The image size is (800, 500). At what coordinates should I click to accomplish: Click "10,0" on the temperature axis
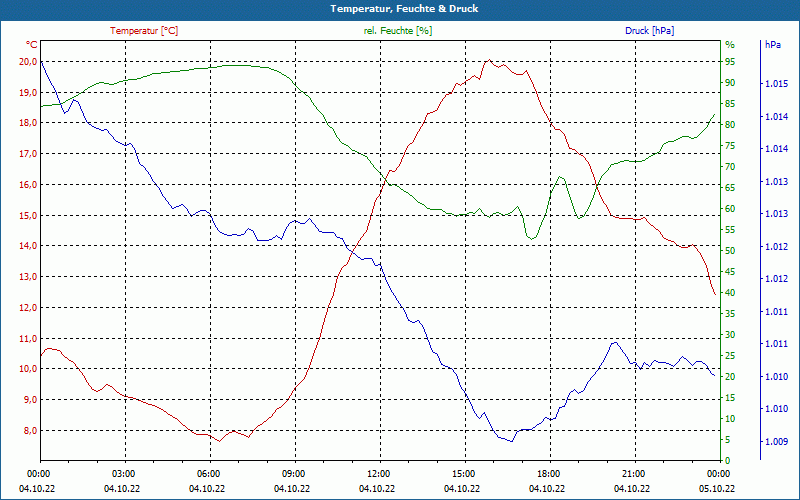coord(28,369)
